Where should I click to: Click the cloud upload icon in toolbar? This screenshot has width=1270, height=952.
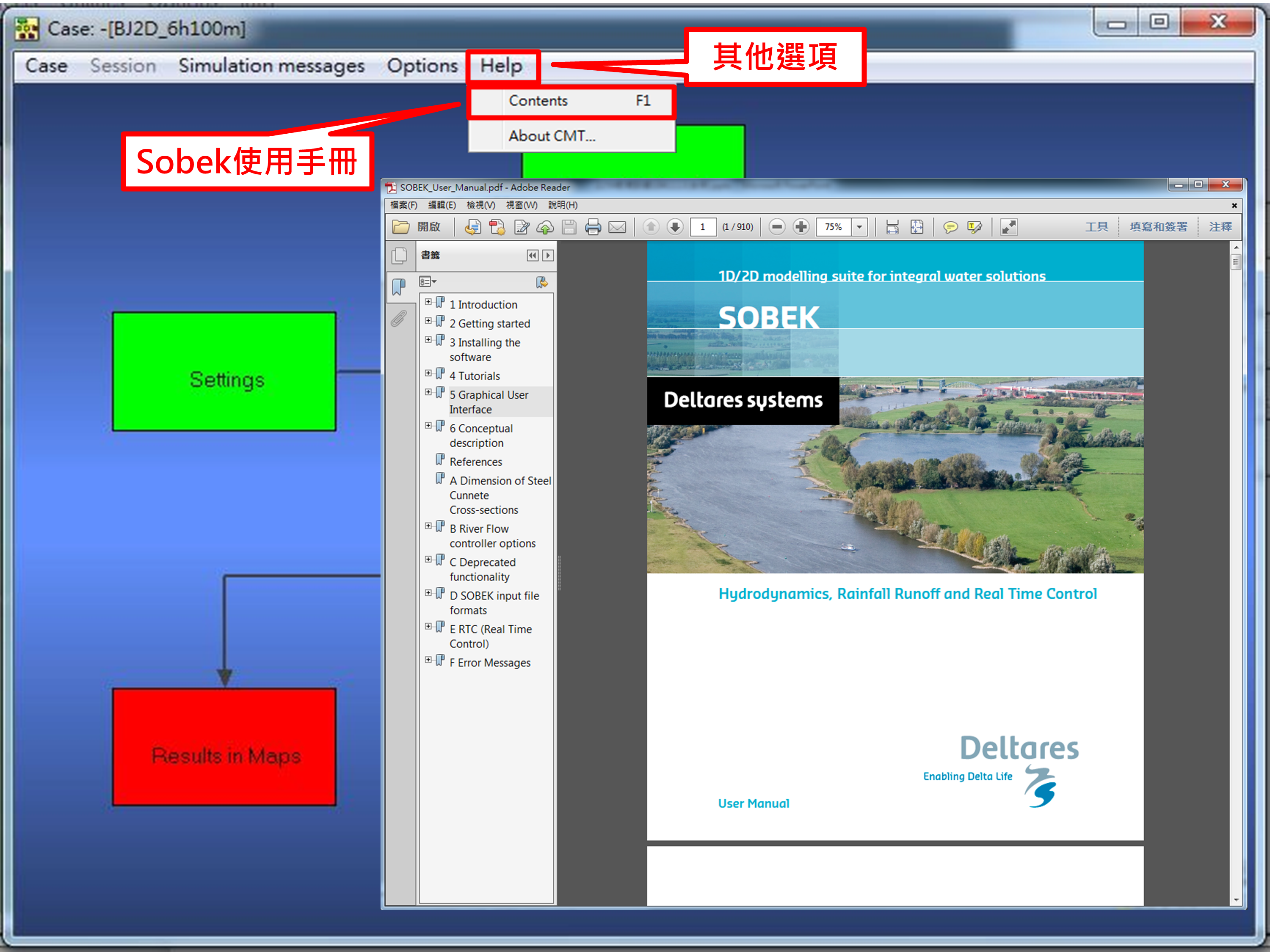click(x=545, y=227)
